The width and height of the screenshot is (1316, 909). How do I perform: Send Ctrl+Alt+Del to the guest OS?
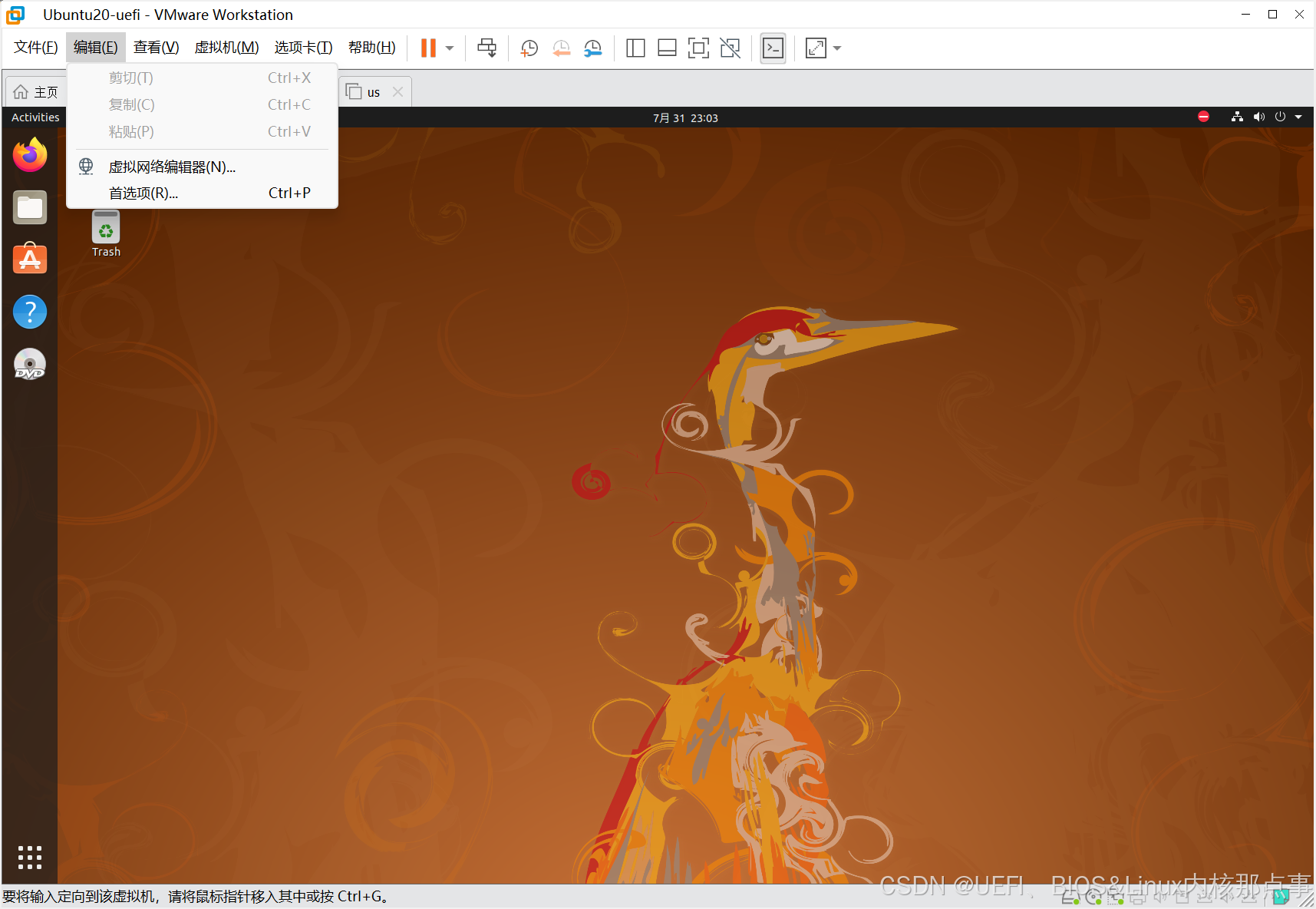(x=486, y=48)
